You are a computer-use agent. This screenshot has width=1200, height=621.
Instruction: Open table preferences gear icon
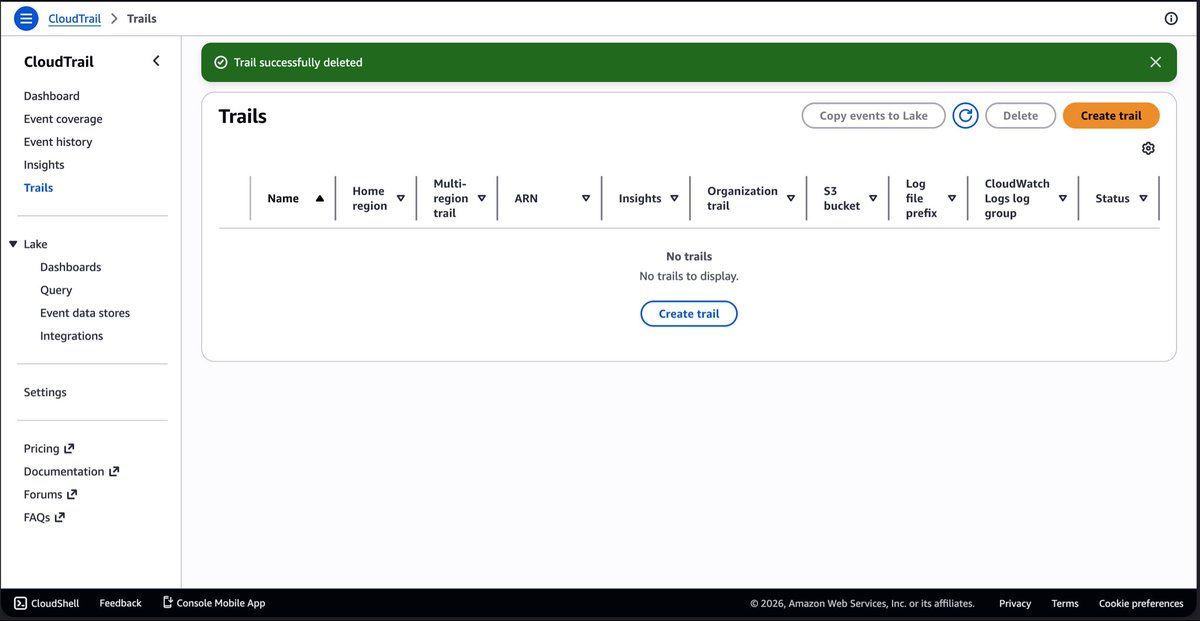click(1148, 148)
